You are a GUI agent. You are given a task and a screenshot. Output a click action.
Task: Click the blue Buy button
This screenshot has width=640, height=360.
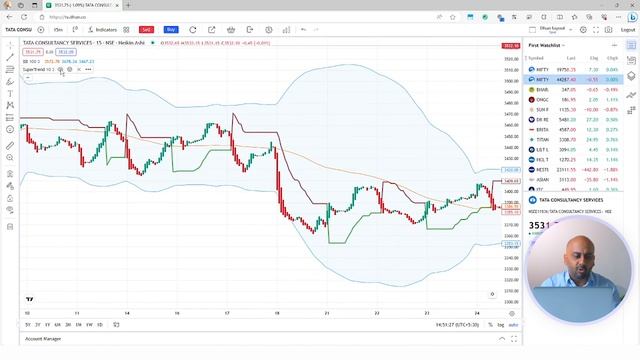click(171, 29)
